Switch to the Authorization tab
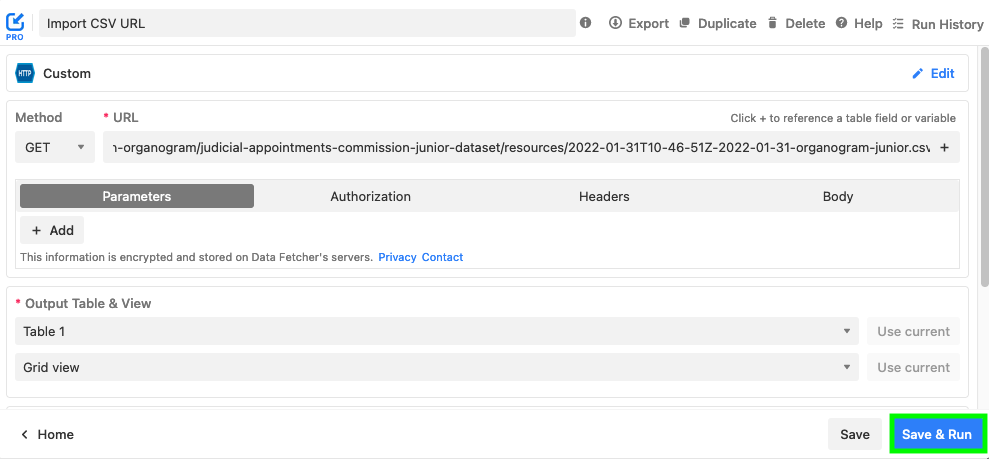This screenshot has width=989, height=459. [370, 196]
